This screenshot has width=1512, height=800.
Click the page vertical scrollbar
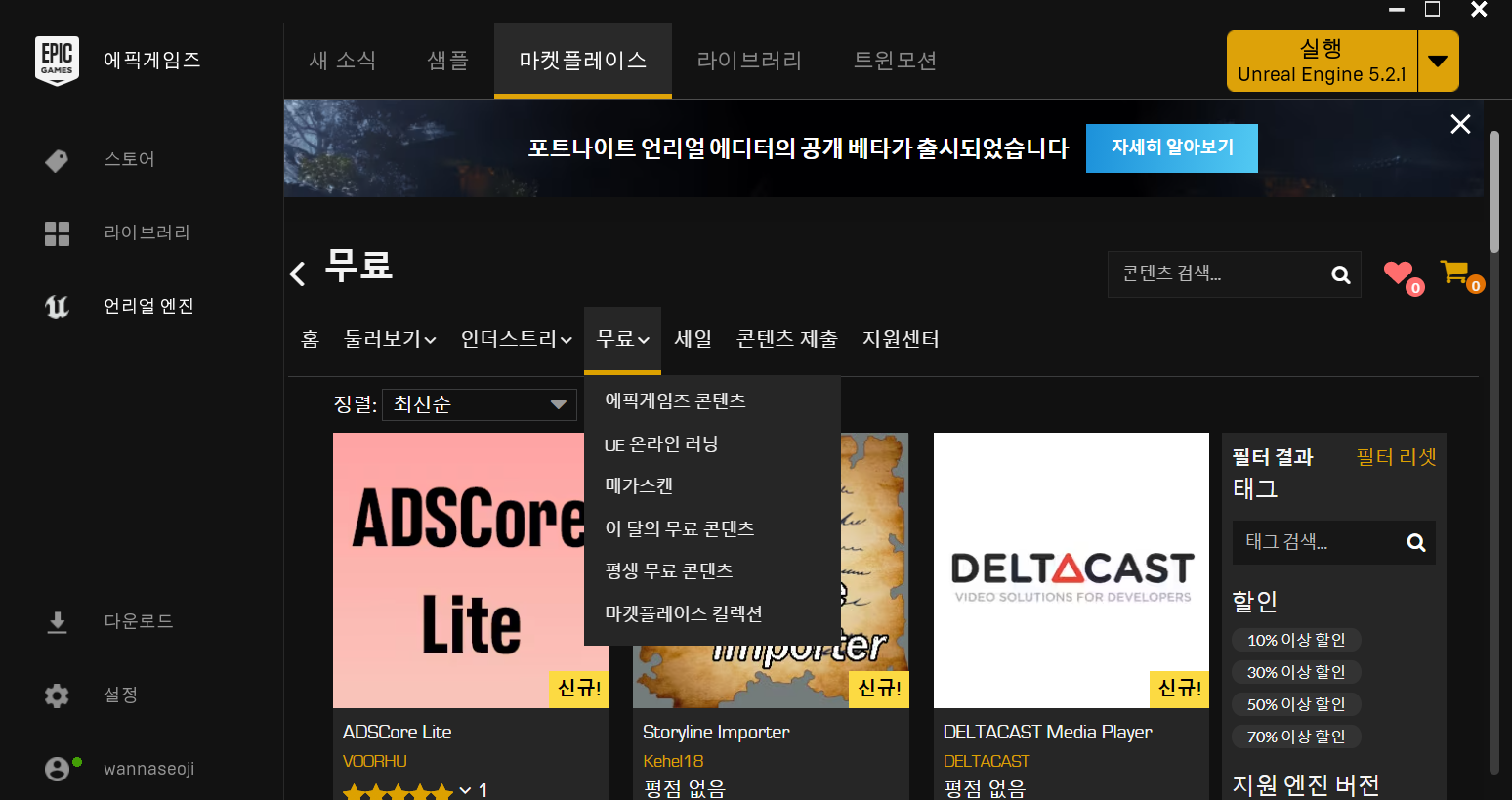coord(1493,190)
